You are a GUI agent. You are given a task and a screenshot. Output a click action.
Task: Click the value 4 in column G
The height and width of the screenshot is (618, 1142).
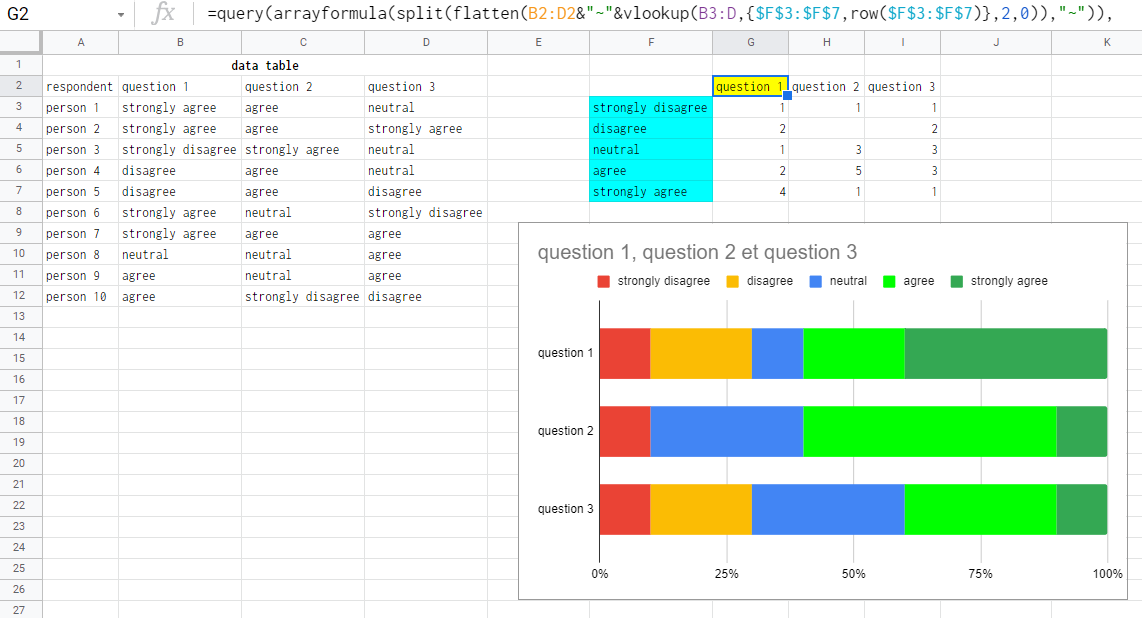(750, 192)
